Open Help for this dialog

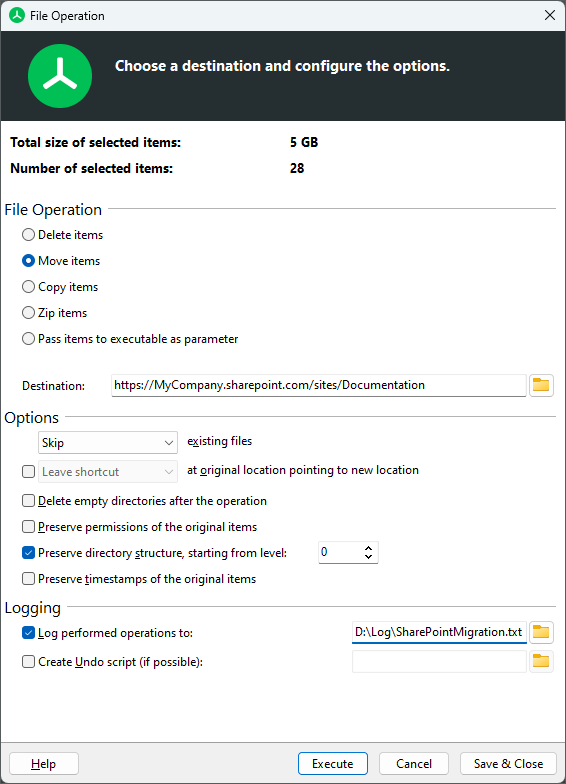44,764
